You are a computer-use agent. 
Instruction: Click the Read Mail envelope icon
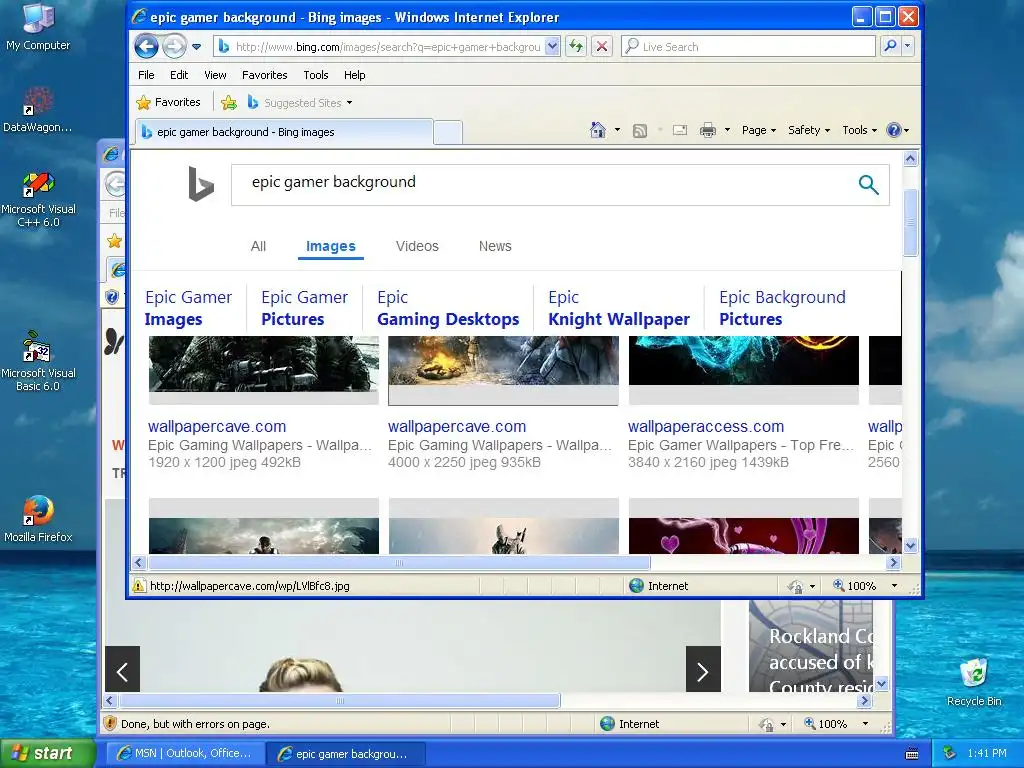[680, 130]
